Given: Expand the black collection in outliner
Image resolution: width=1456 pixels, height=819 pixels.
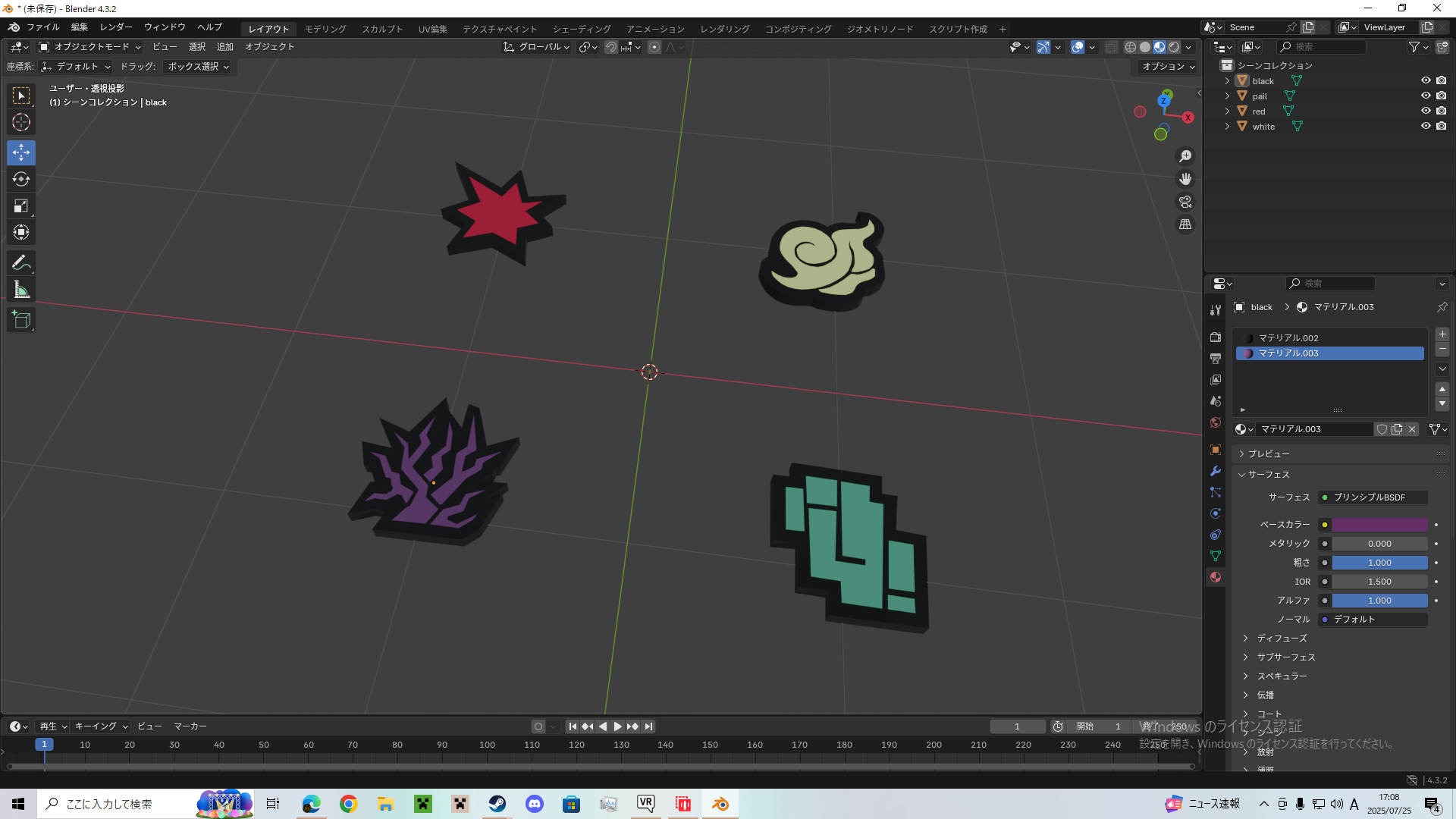Looking at the screenshot, I should [x=1227, y=80].
